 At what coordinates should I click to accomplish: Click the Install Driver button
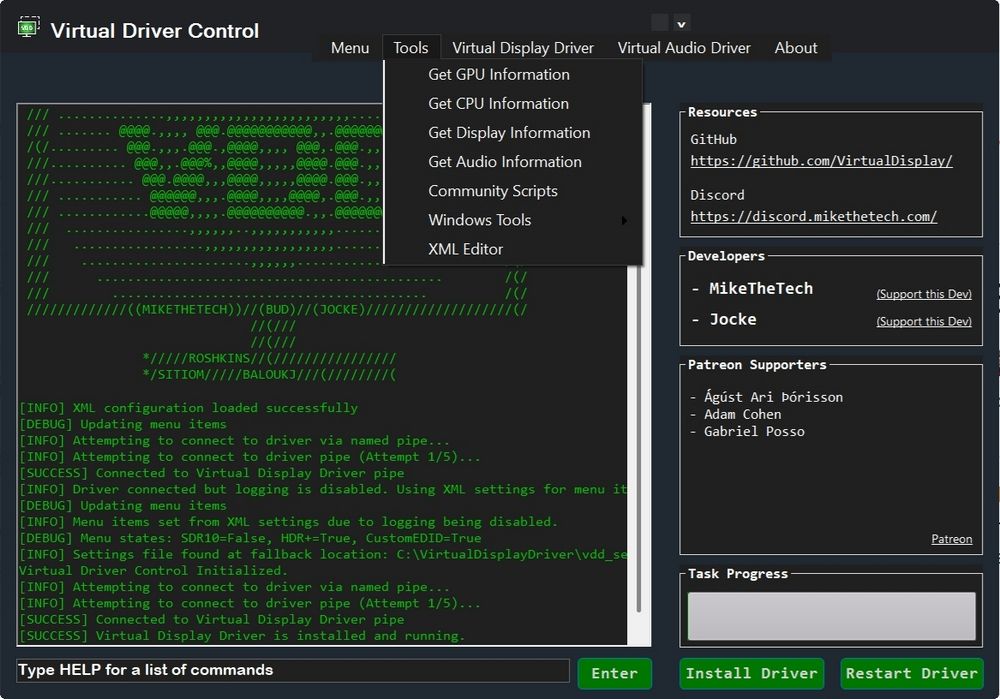click(751, 673)
